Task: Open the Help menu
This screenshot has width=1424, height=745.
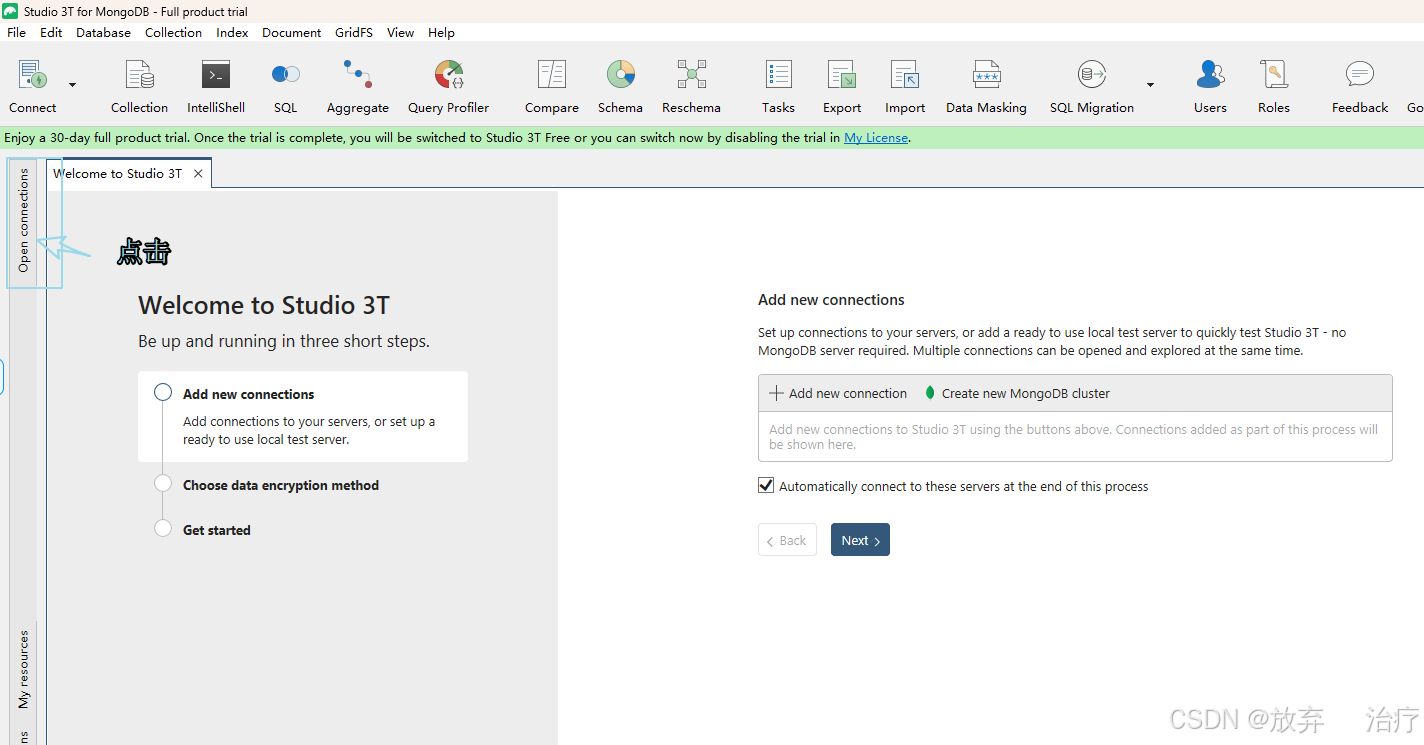Action: [441, 32]
